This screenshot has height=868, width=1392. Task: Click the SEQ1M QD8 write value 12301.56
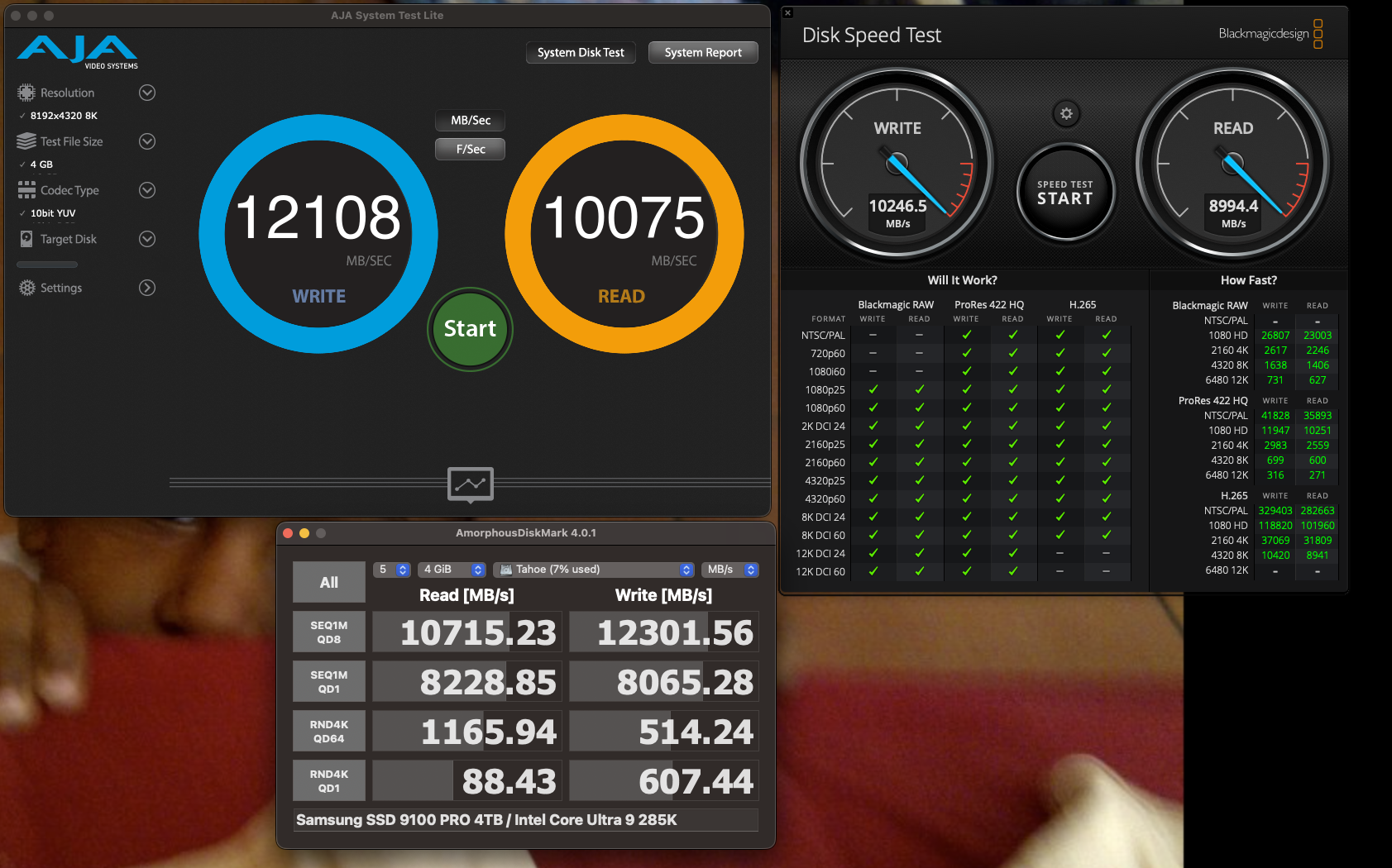tap(664, 632)
